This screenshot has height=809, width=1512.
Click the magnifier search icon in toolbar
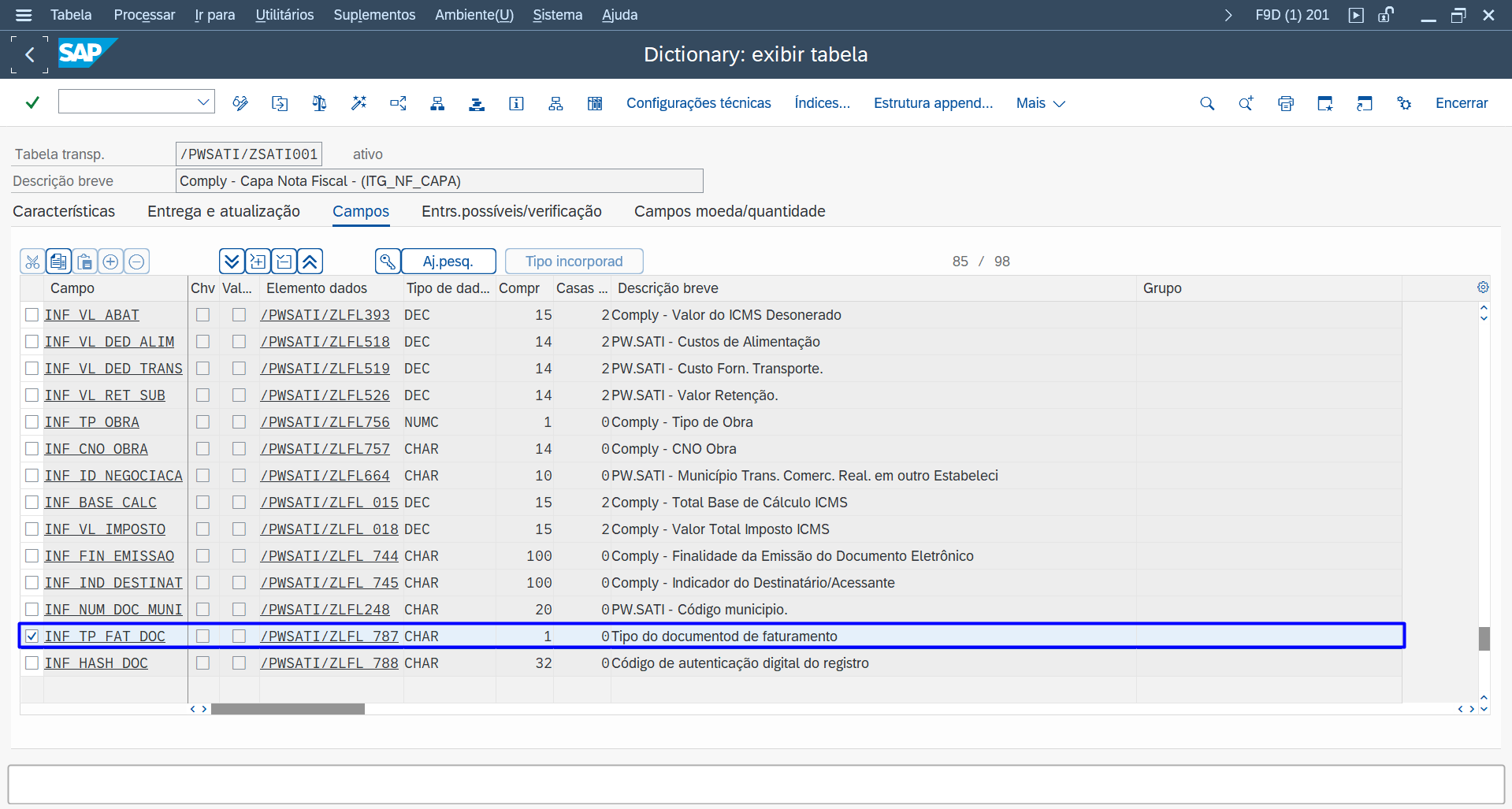1206,103
